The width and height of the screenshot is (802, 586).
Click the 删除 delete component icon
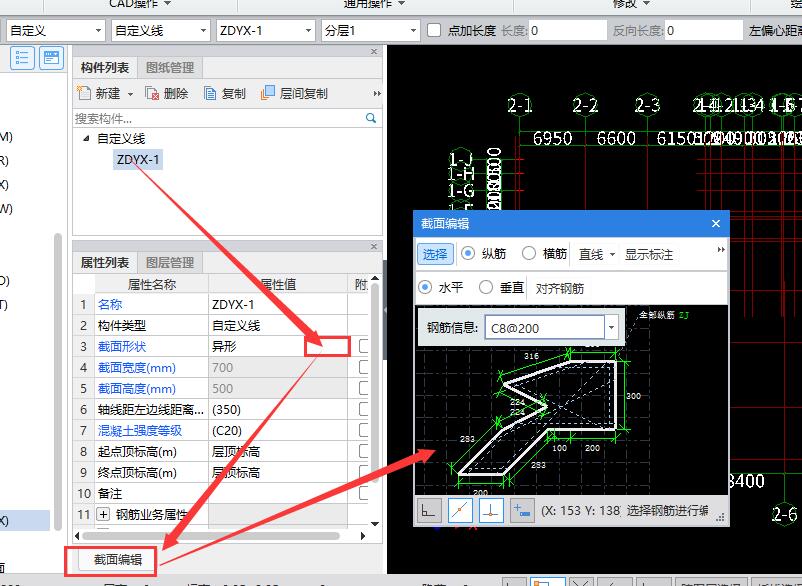point(152,93)
